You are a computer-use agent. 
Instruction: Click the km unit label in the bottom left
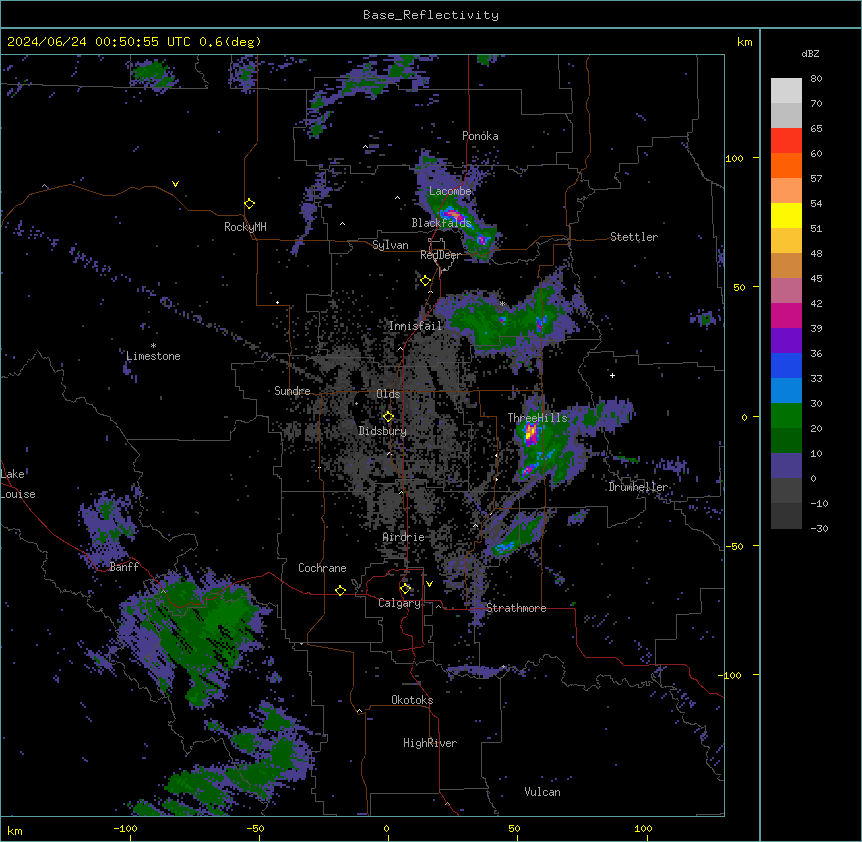[15, 831]
